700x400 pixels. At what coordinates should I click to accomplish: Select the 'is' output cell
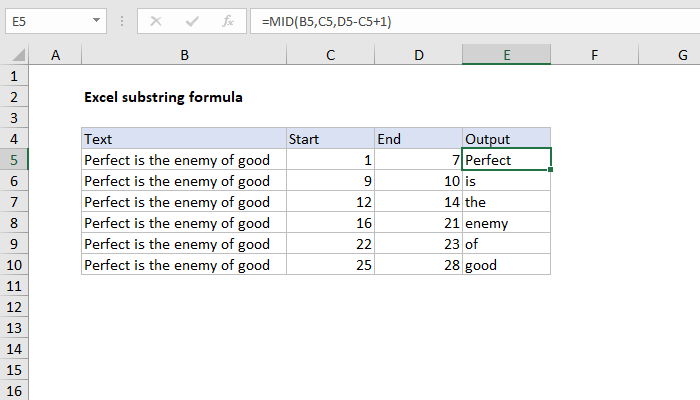pos(506,181)
